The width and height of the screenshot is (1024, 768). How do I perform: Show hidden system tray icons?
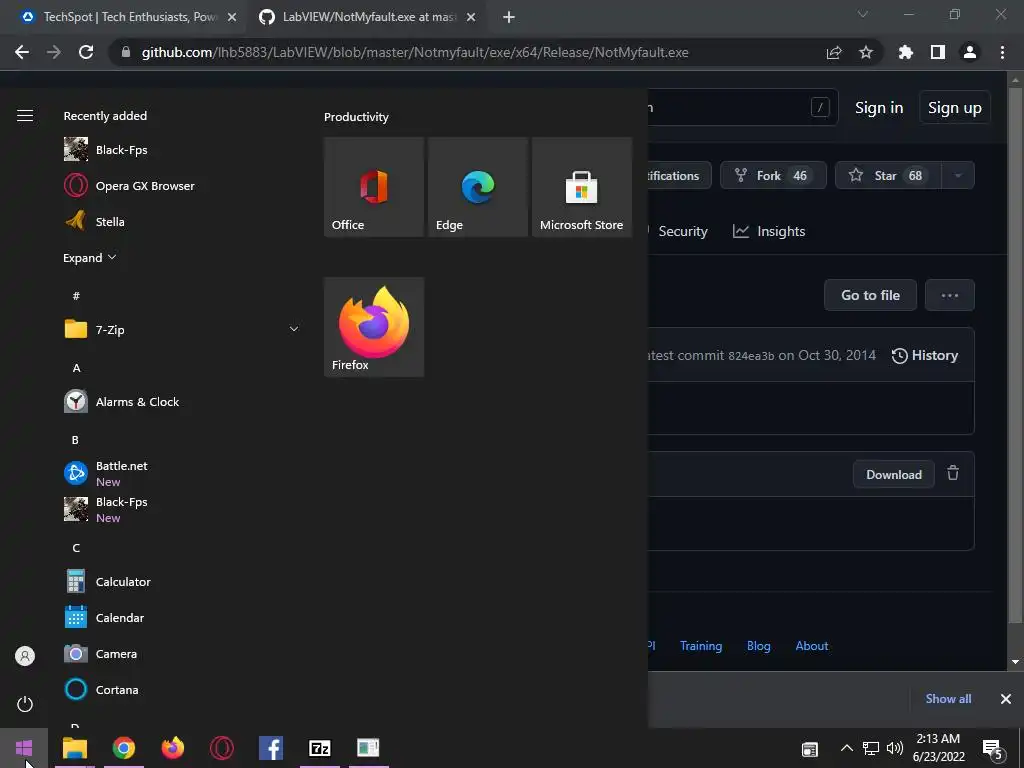pyautogui.click(x=846, y=748)
